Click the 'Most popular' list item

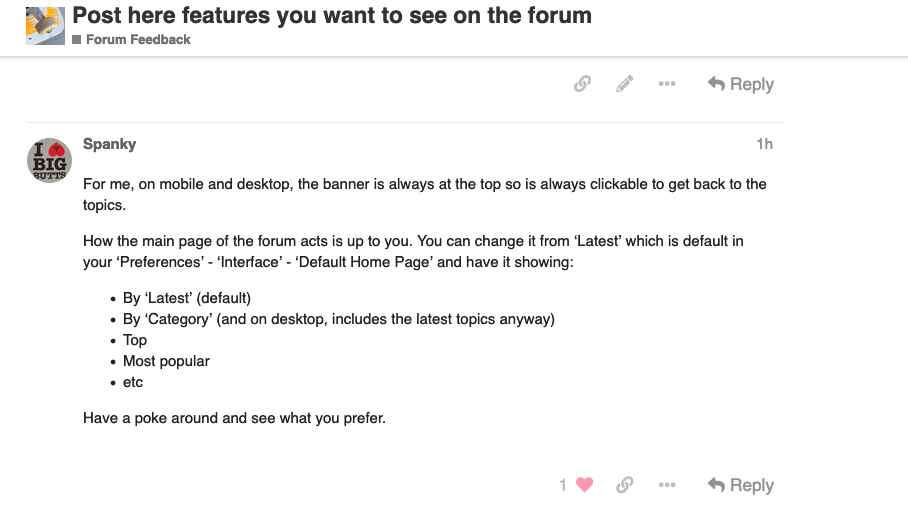[x=166, y=361]
